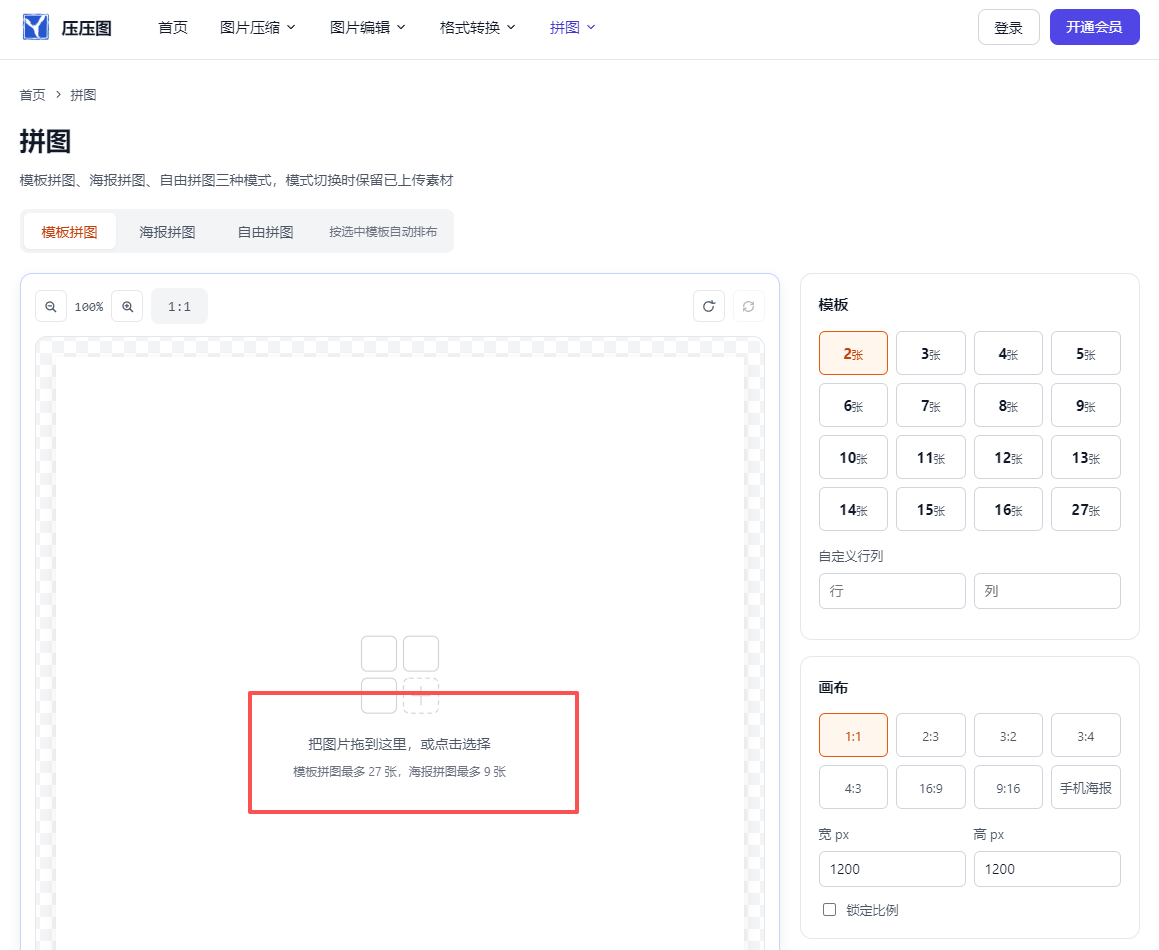Click the 拼图 breadcrumb item

click(84, 95)
